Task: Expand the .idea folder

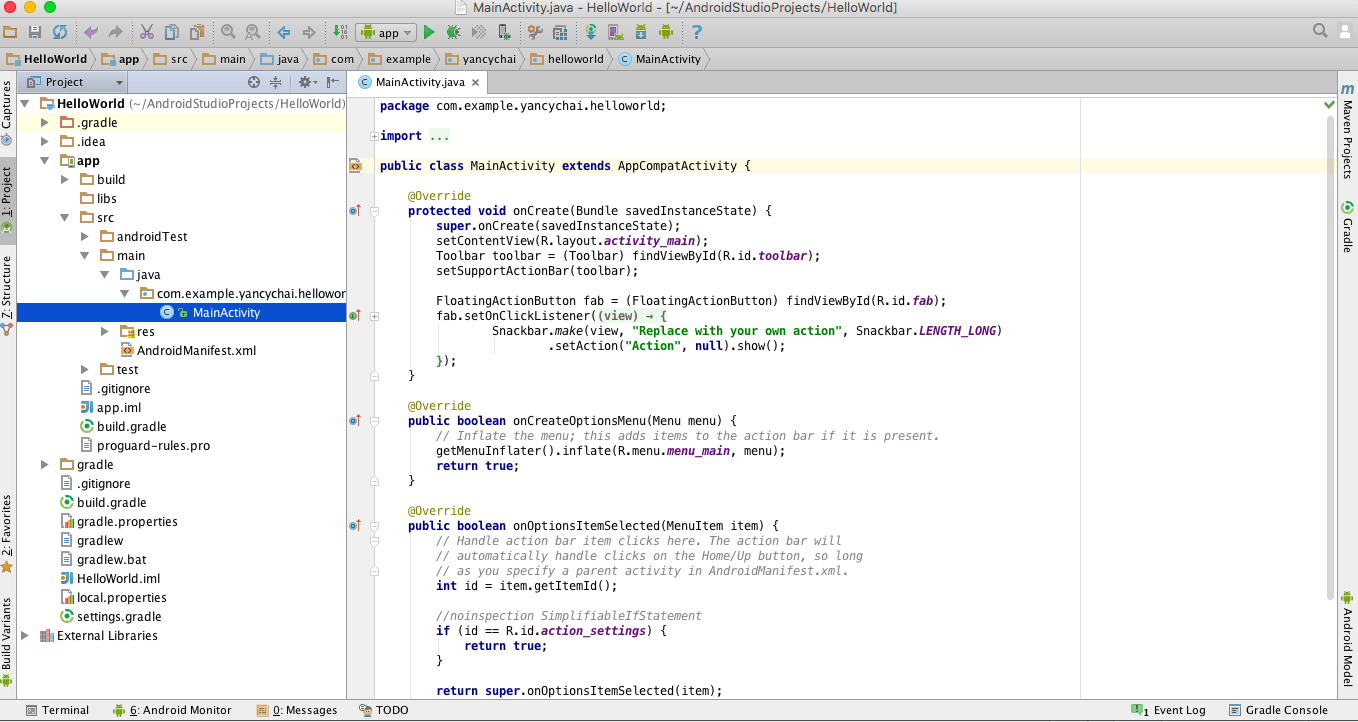Action: 44,141
